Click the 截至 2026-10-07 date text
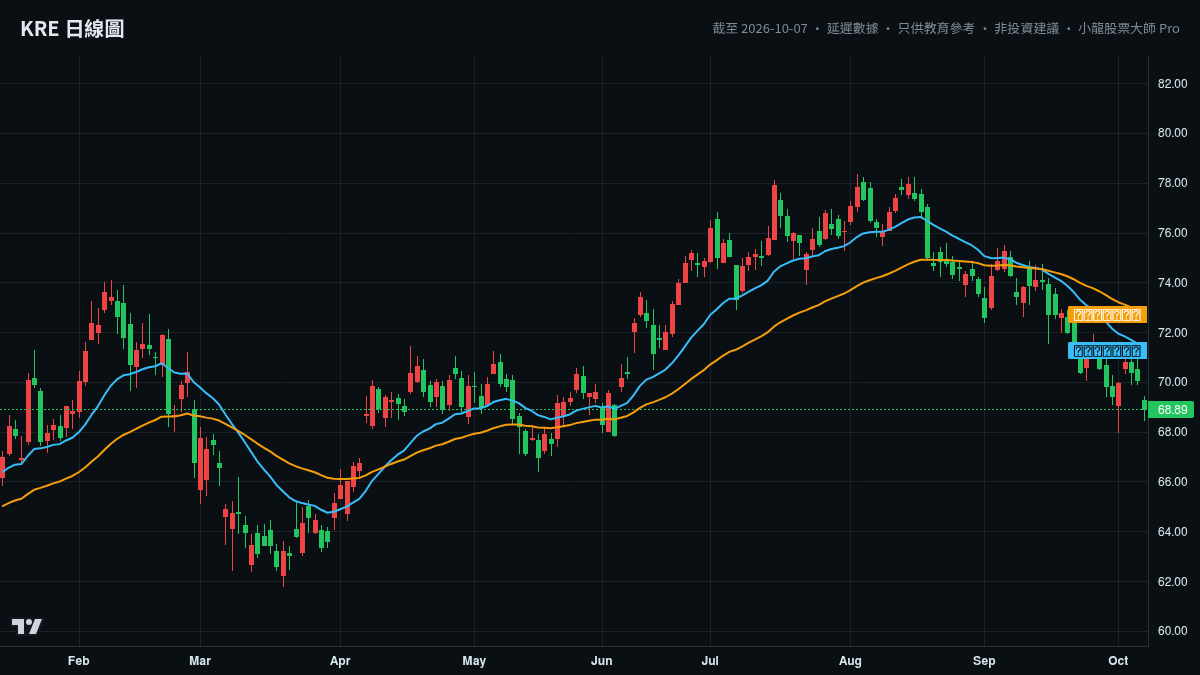Screen dimensions: 1200x675 coord(760,29)
